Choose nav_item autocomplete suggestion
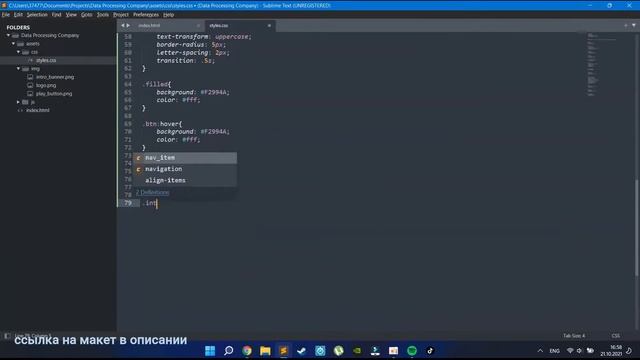 click(x=185, y=158)
